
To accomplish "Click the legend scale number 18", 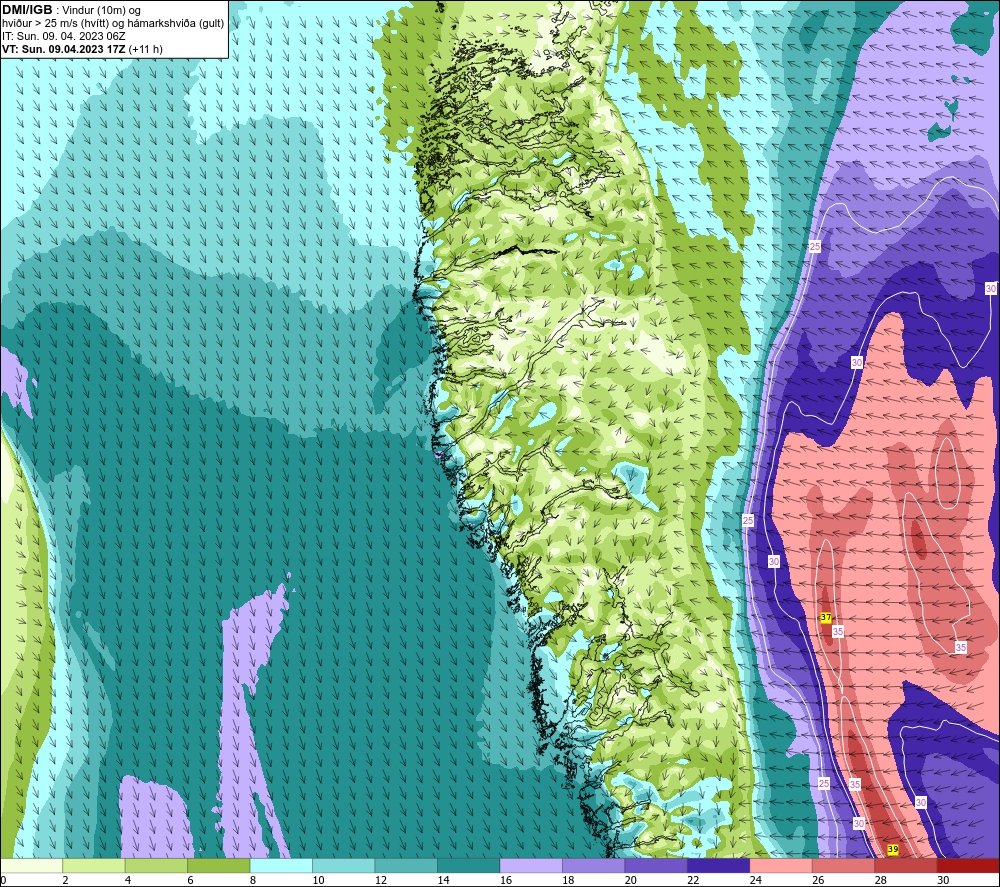I will pyautogui.click(x=568, y=880).
